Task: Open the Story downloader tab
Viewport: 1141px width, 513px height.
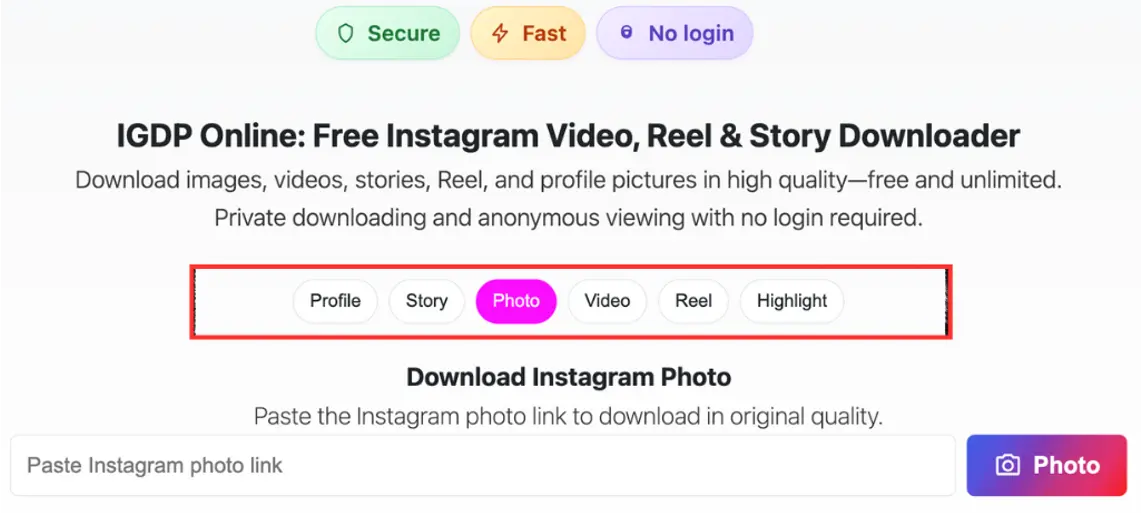Action: coord(426,301)
